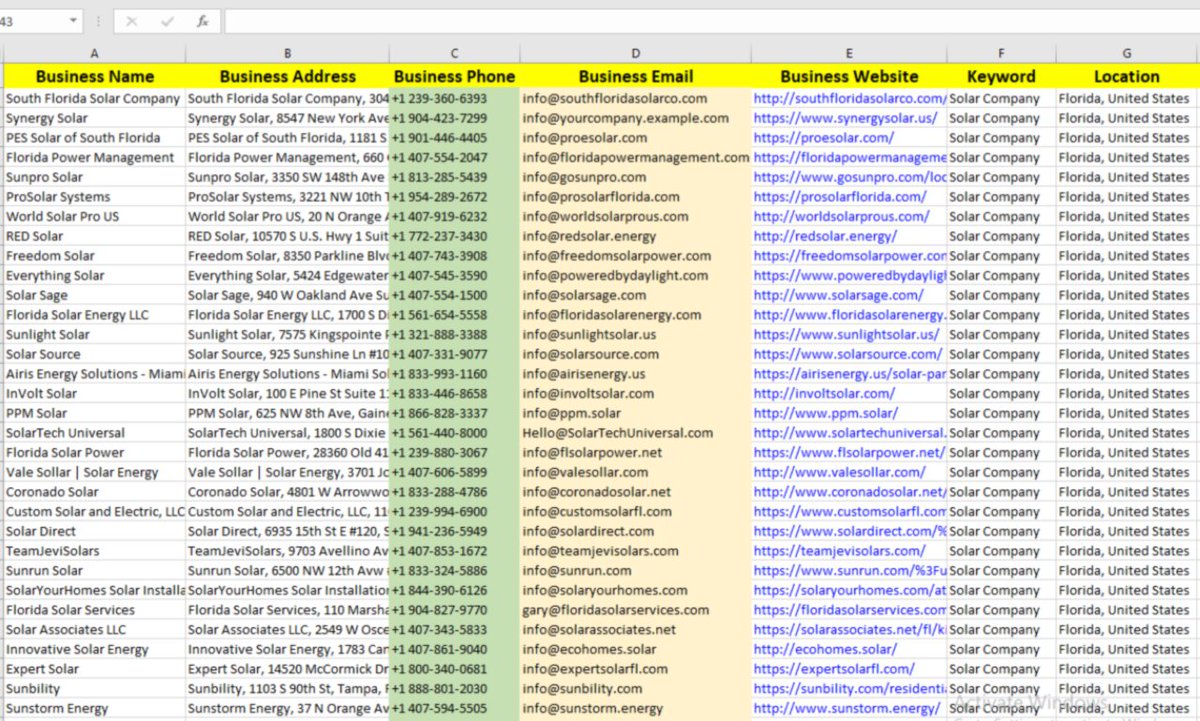The image size is (1200, 721).
Task: Select the Sunbility name cell
Action: coord(94,689)
